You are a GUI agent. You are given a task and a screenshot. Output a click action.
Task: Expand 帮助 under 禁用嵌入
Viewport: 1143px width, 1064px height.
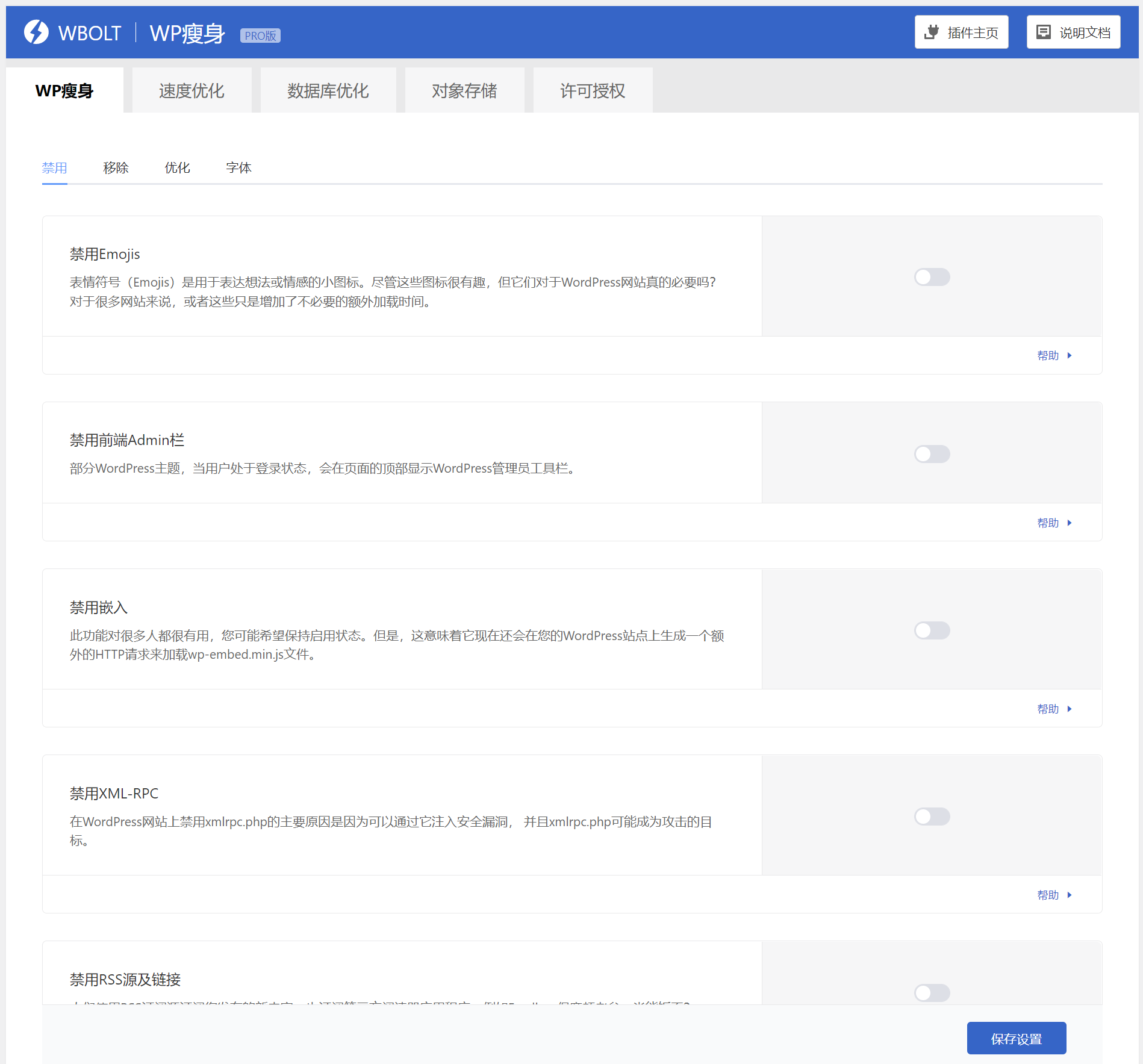(x=1054, y=709)
